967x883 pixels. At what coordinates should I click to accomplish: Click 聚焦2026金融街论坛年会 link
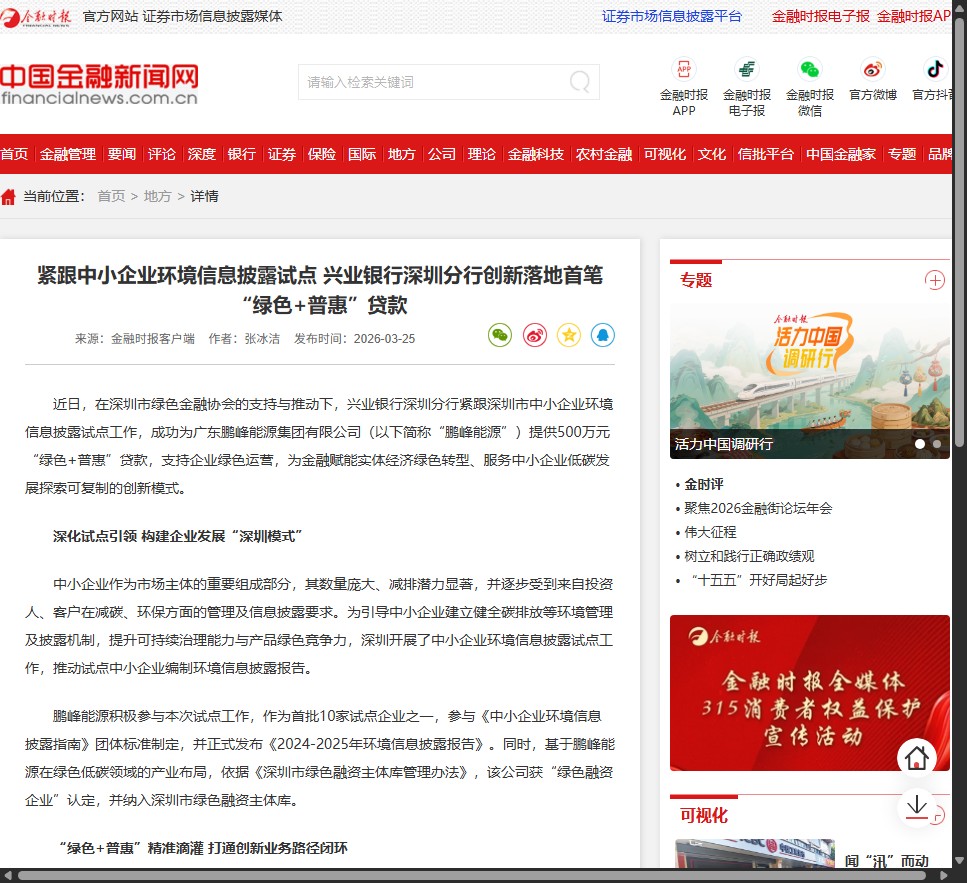(758, 508)
